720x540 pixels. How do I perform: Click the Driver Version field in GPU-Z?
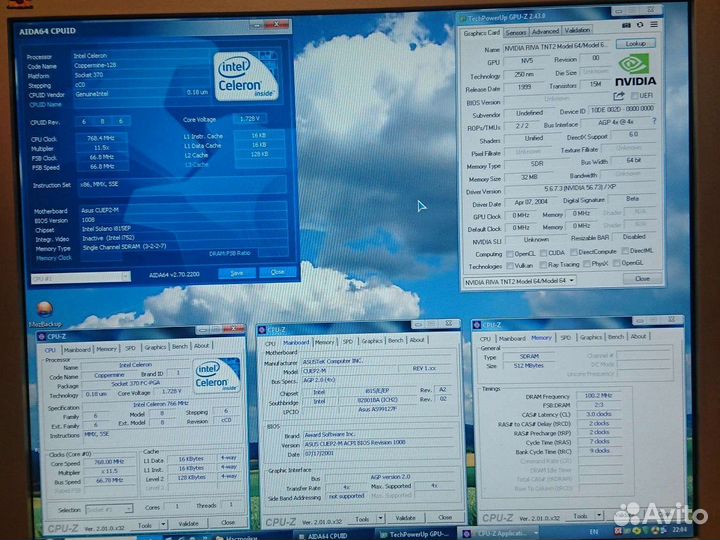[580, 188]
